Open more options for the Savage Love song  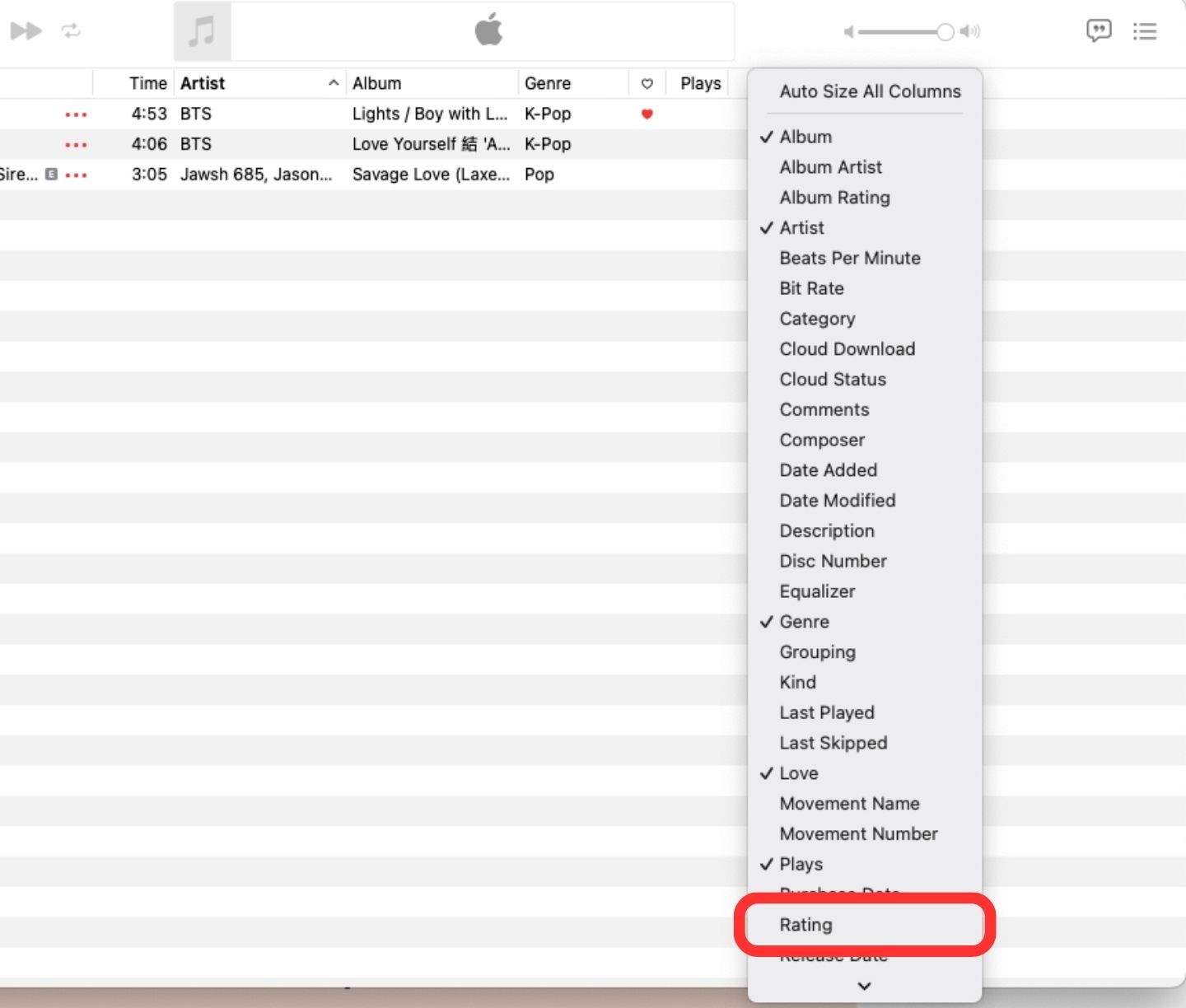click(x=76, y=175)
